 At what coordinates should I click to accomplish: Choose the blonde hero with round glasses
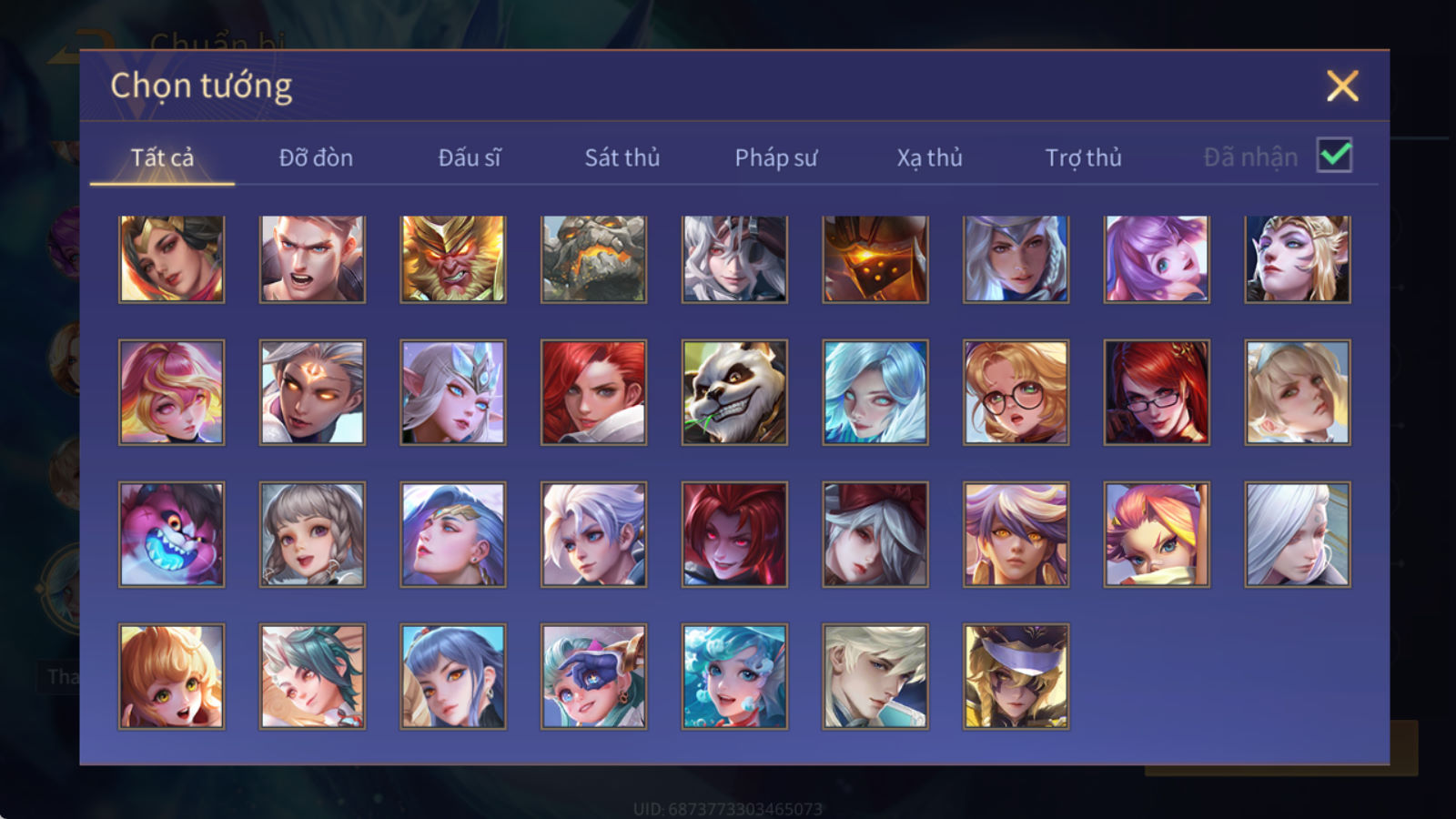point(1016,392)
